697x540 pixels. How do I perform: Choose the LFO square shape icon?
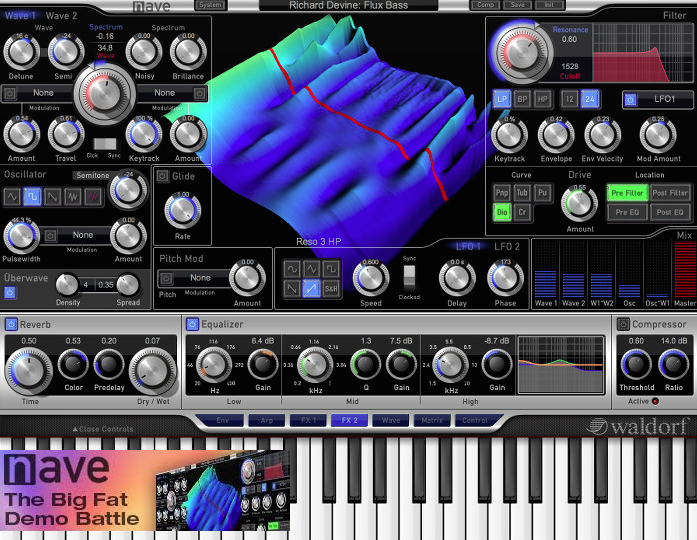click(x=332, y=269)
